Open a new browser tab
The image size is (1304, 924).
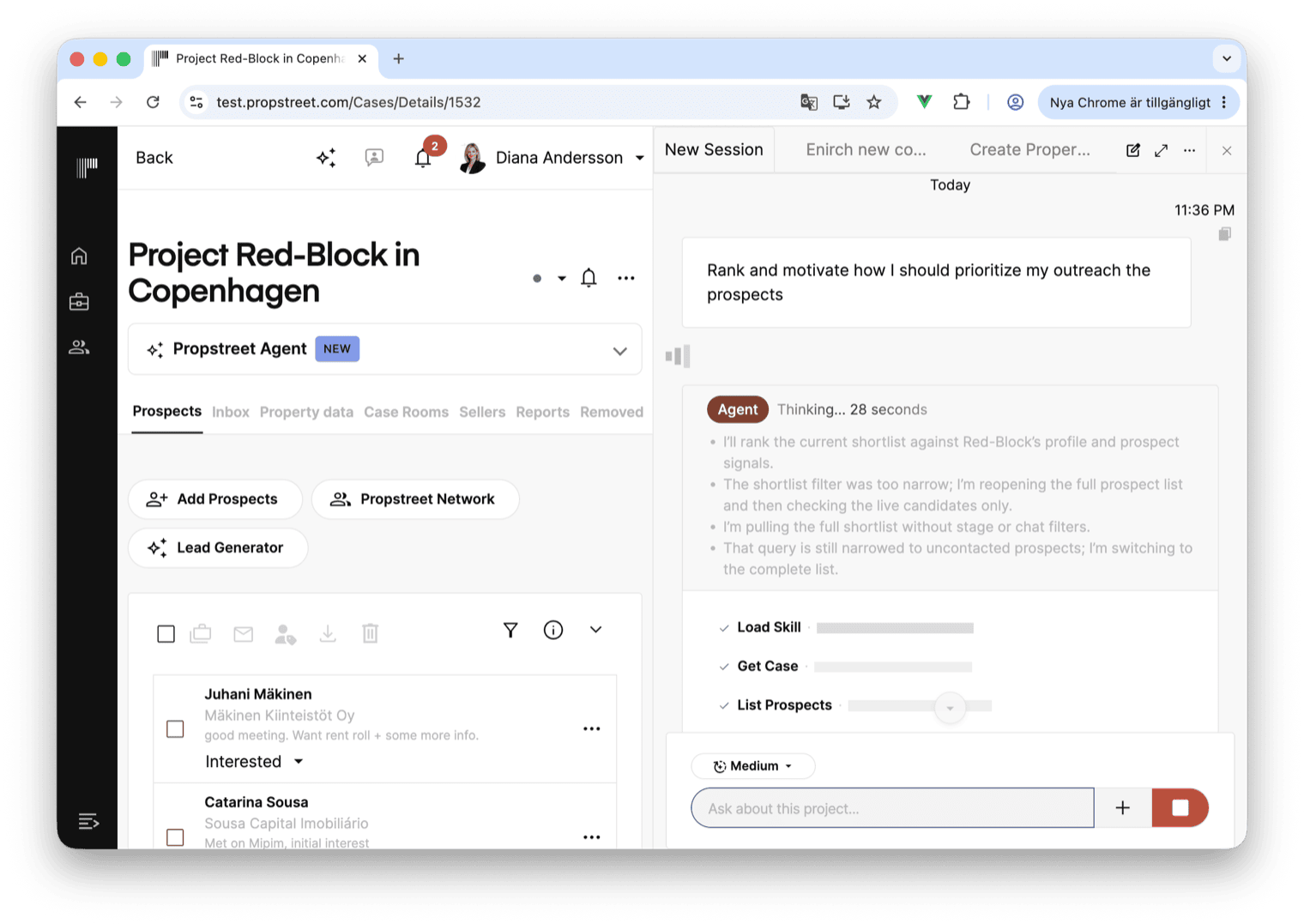pos(398,58)
